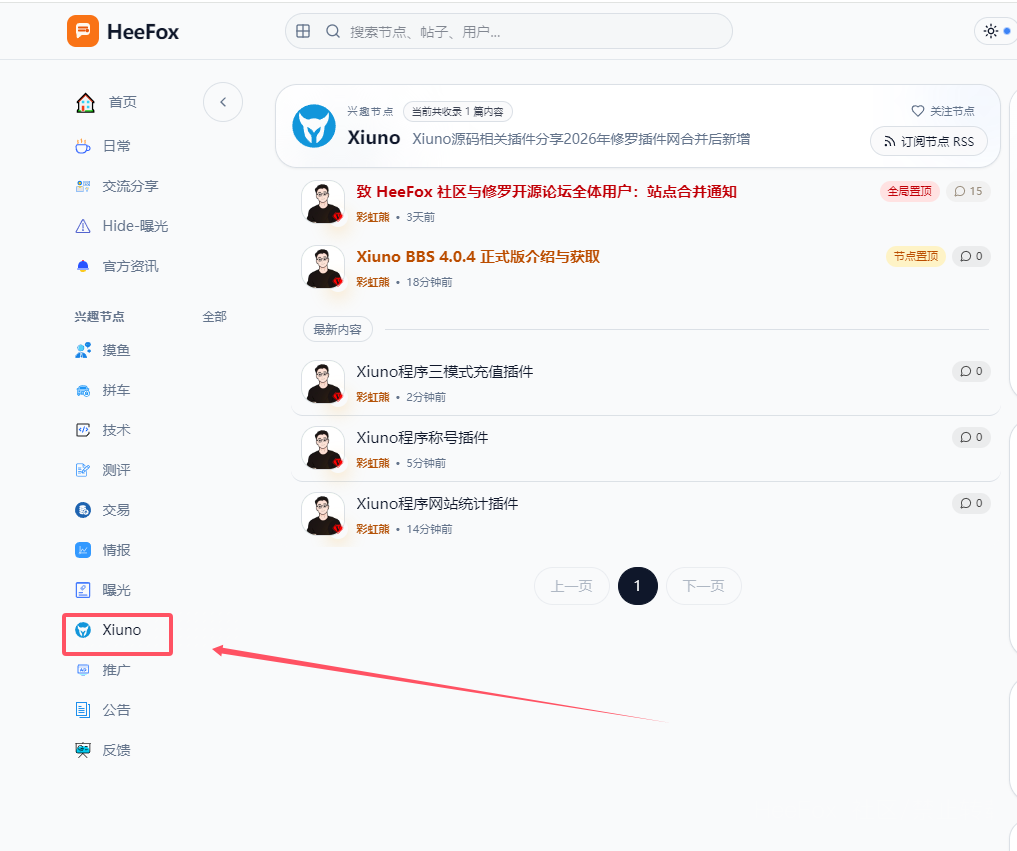1017x851 pixels.
Task: Open the 拼车 interest node icon
Action: click(82, 390)
